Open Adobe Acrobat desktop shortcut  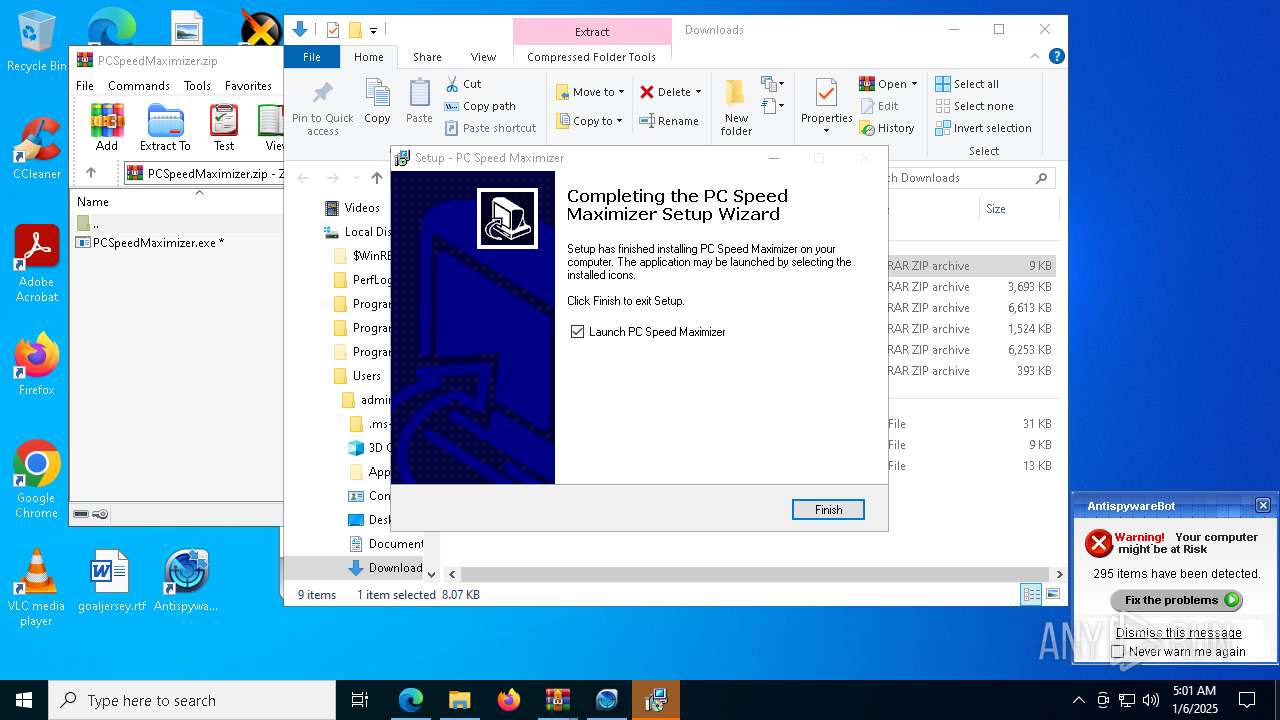36,264
